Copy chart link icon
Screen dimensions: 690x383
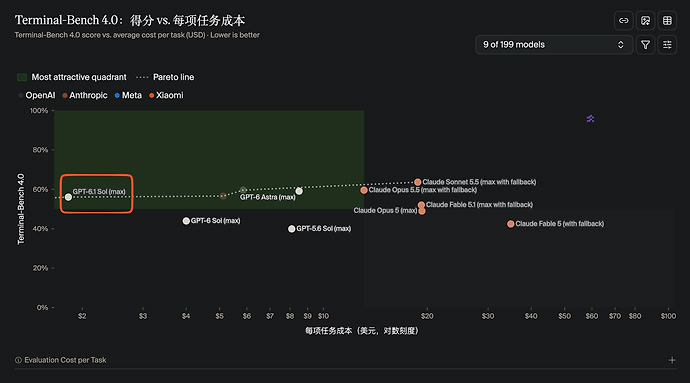click(624, 21)
